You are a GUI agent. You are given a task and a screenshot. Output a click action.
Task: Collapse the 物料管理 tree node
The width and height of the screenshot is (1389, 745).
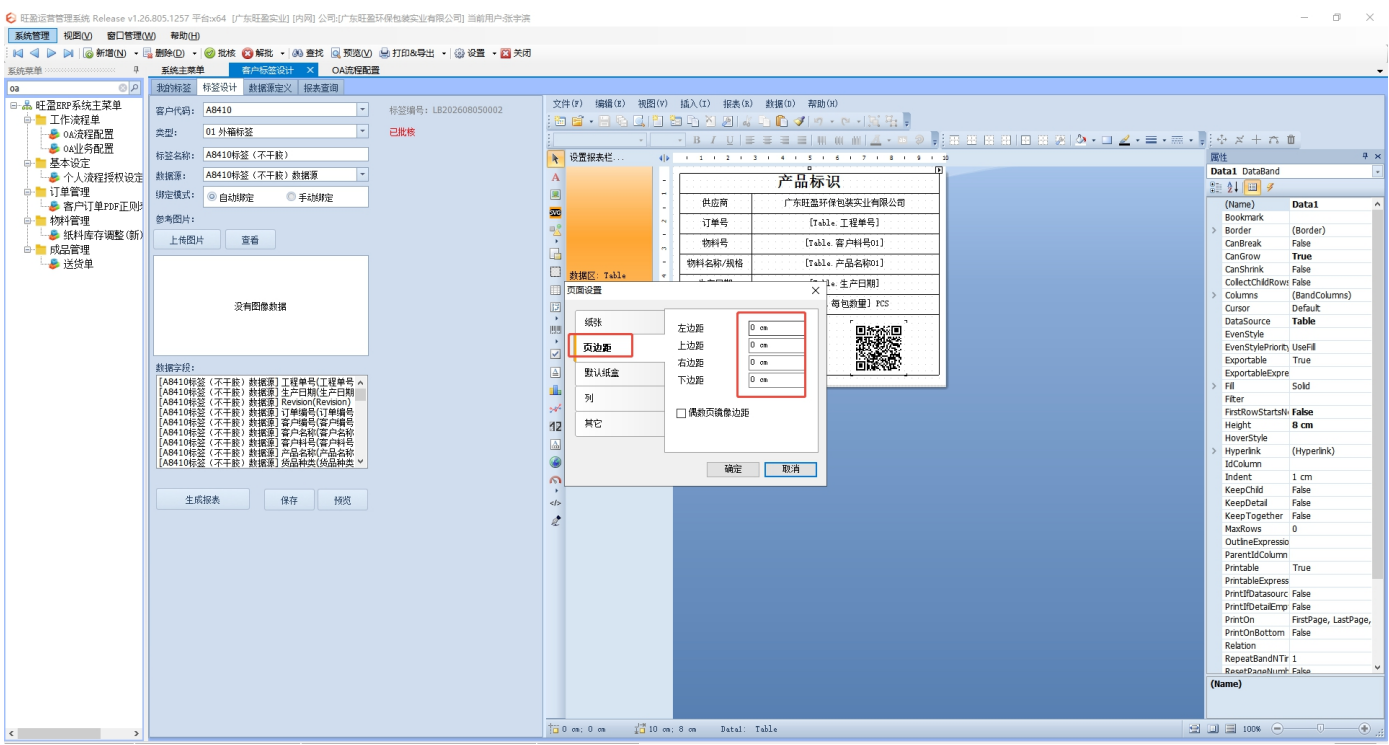[x=28, y=221]
